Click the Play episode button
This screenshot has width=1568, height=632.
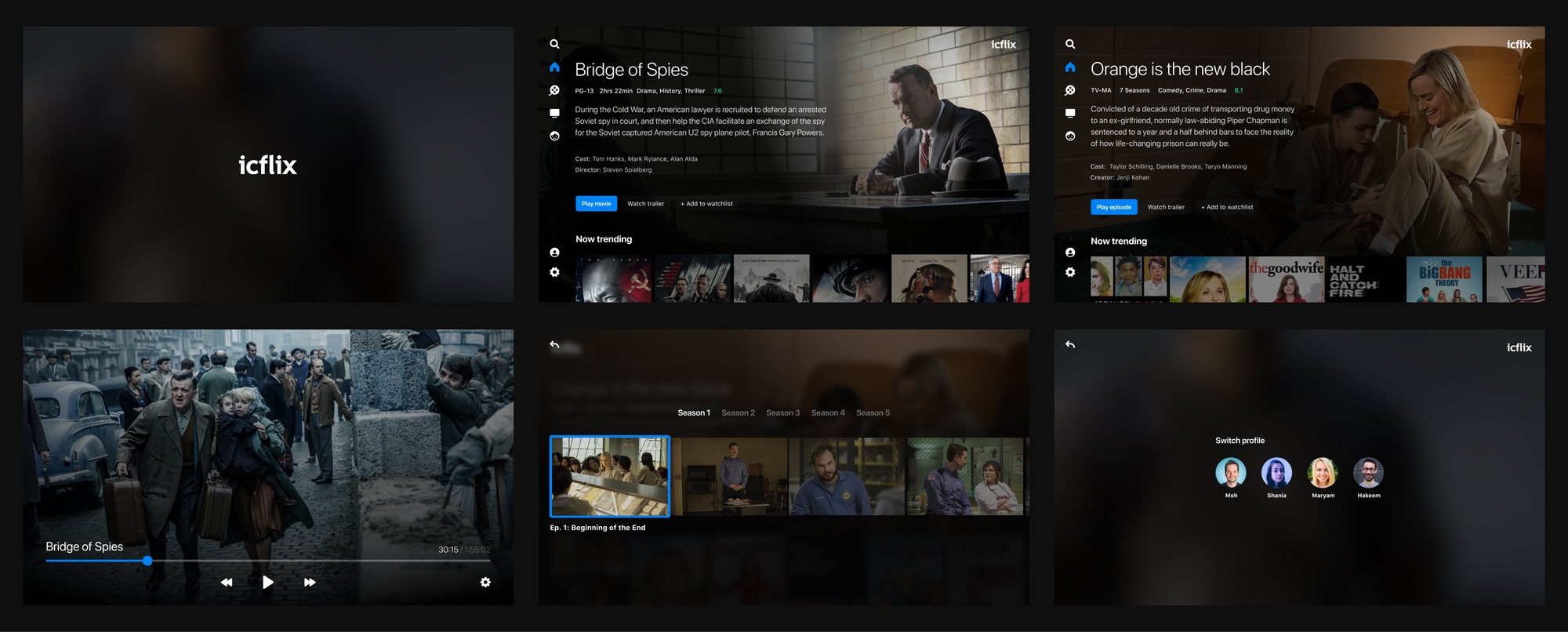coord(1114,207)
